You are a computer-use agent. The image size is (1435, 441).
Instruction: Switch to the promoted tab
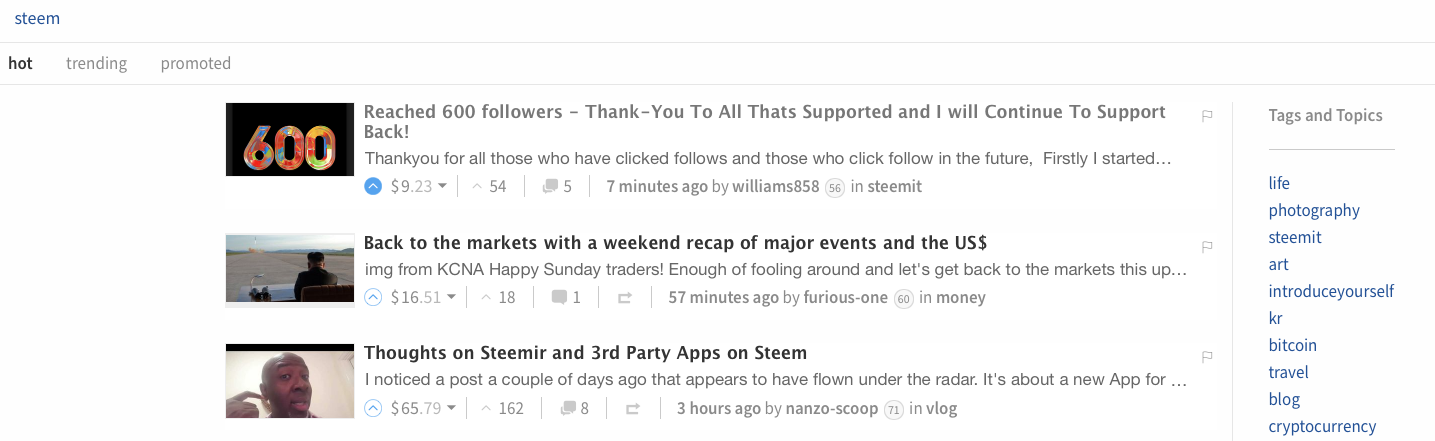(196, 63)
